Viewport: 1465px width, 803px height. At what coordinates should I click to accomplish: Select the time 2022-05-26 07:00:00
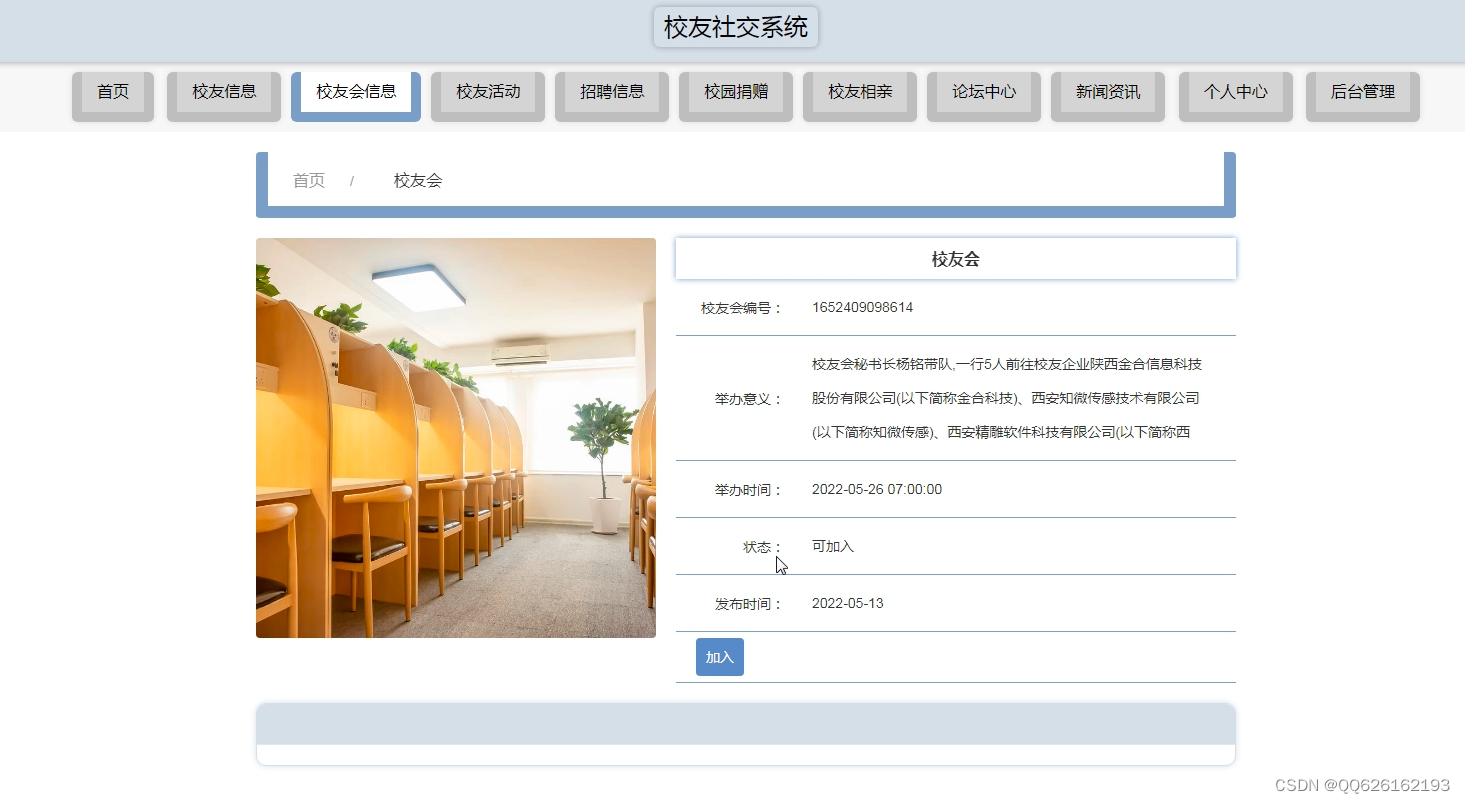click(877, 489)
